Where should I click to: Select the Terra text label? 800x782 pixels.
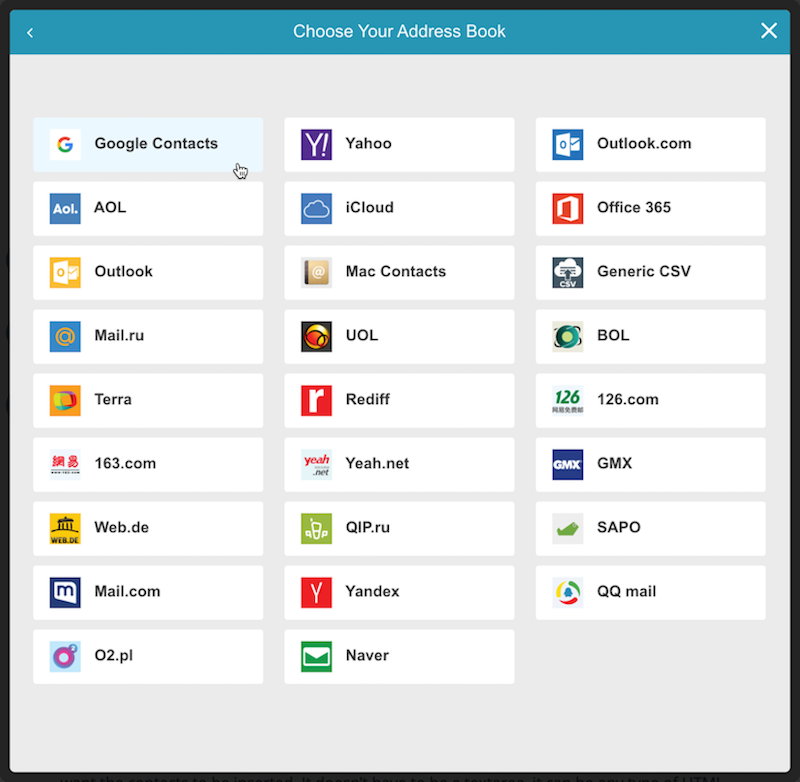pyautogui.click(x=113, y=399)
